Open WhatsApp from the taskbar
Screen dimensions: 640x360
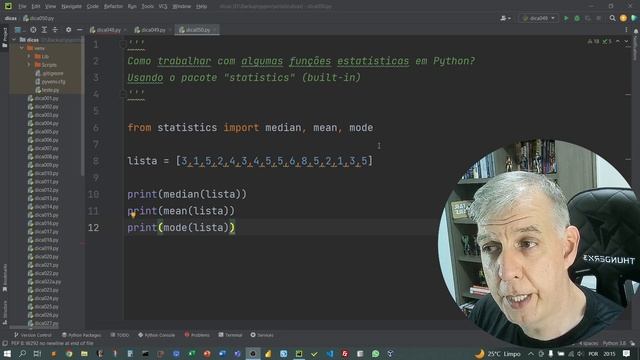pos(375,353)
